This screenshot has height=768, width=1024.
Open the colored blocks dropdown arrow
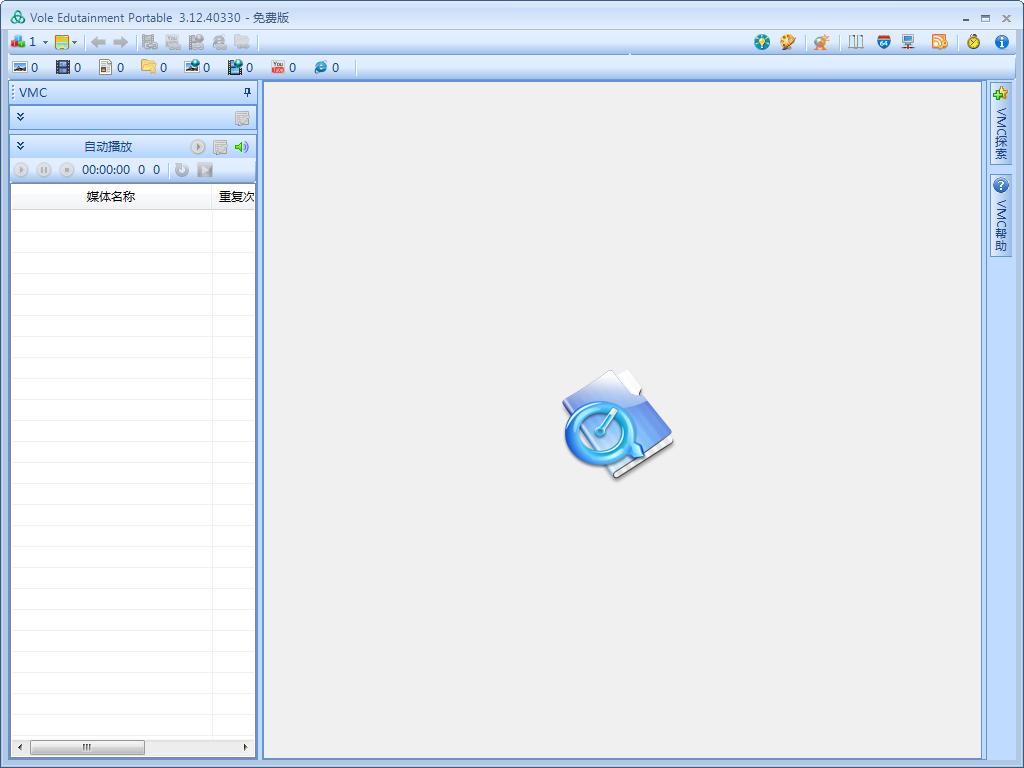point(45,42)
